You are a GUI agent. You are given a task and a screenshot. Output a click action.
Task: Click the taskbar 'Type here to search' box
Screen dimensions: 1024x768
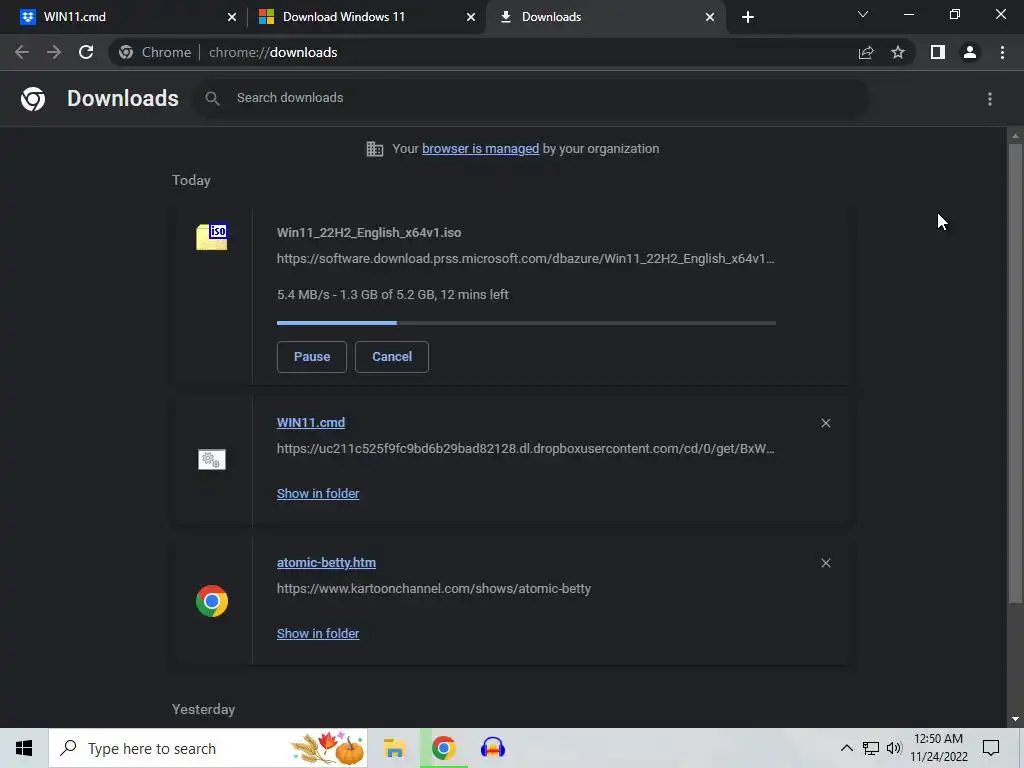click(x=208, y=748)
